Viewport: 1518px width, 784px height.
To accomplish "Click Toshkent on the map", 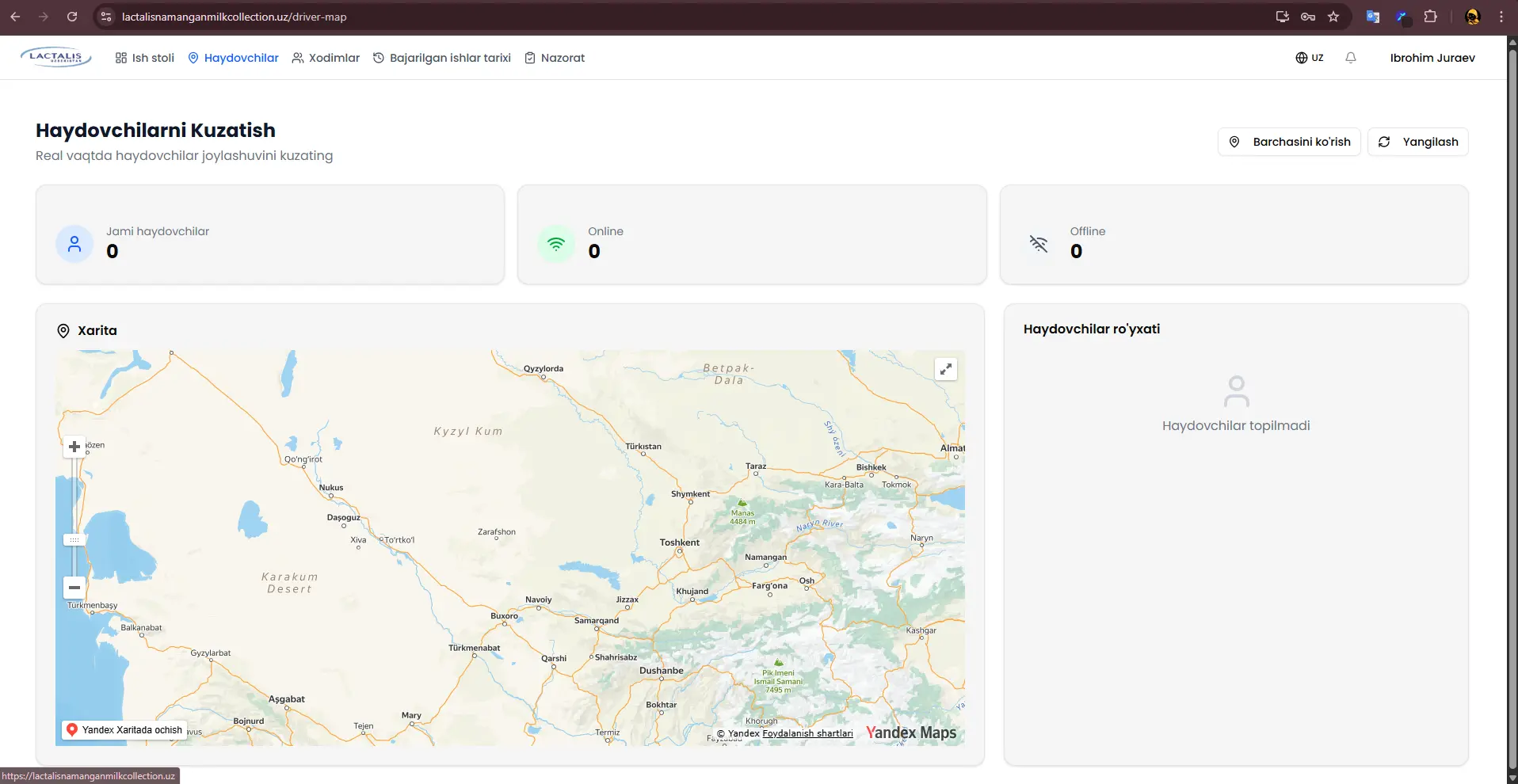I will (x=680, y=543).
